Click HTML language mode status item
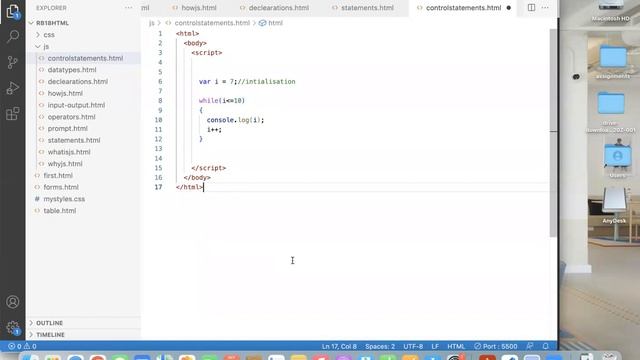 click(x=456, y=346)
